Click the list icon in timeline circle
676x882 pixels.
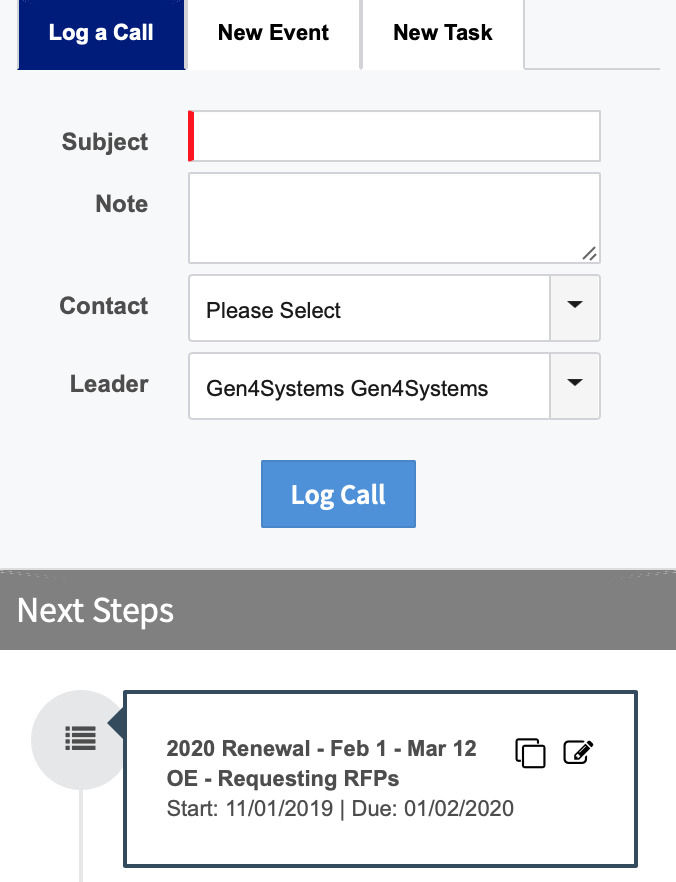click(80, 739)
